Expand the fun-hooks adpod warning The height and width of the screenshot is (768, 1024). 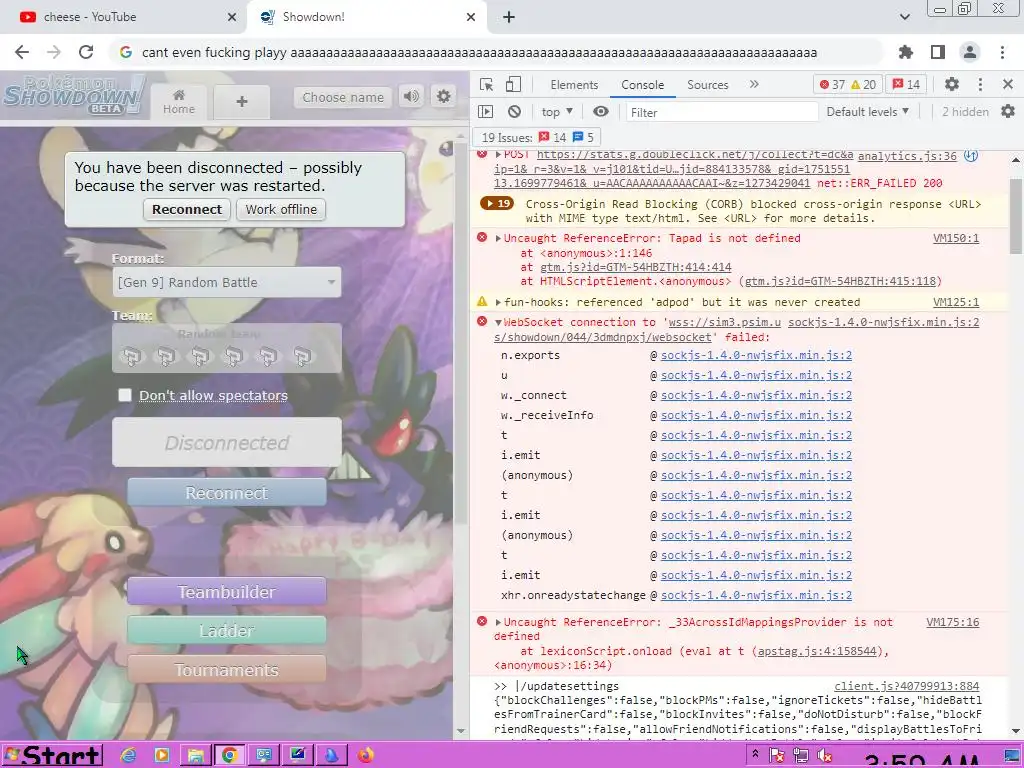point(498,302)
